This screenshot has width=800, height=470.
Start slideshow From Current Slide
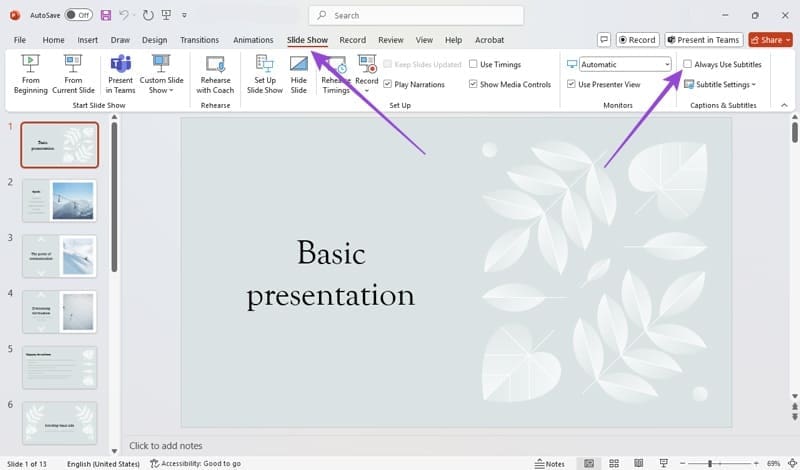point(73,74)
